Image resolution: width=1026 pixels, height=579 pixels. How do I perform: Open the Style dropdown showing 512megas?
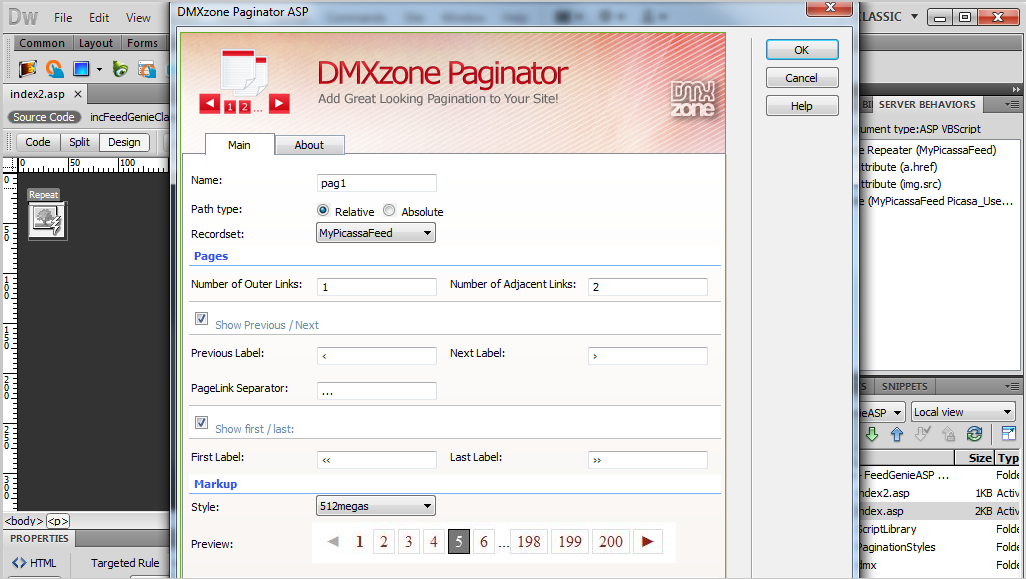coord(376,506)
